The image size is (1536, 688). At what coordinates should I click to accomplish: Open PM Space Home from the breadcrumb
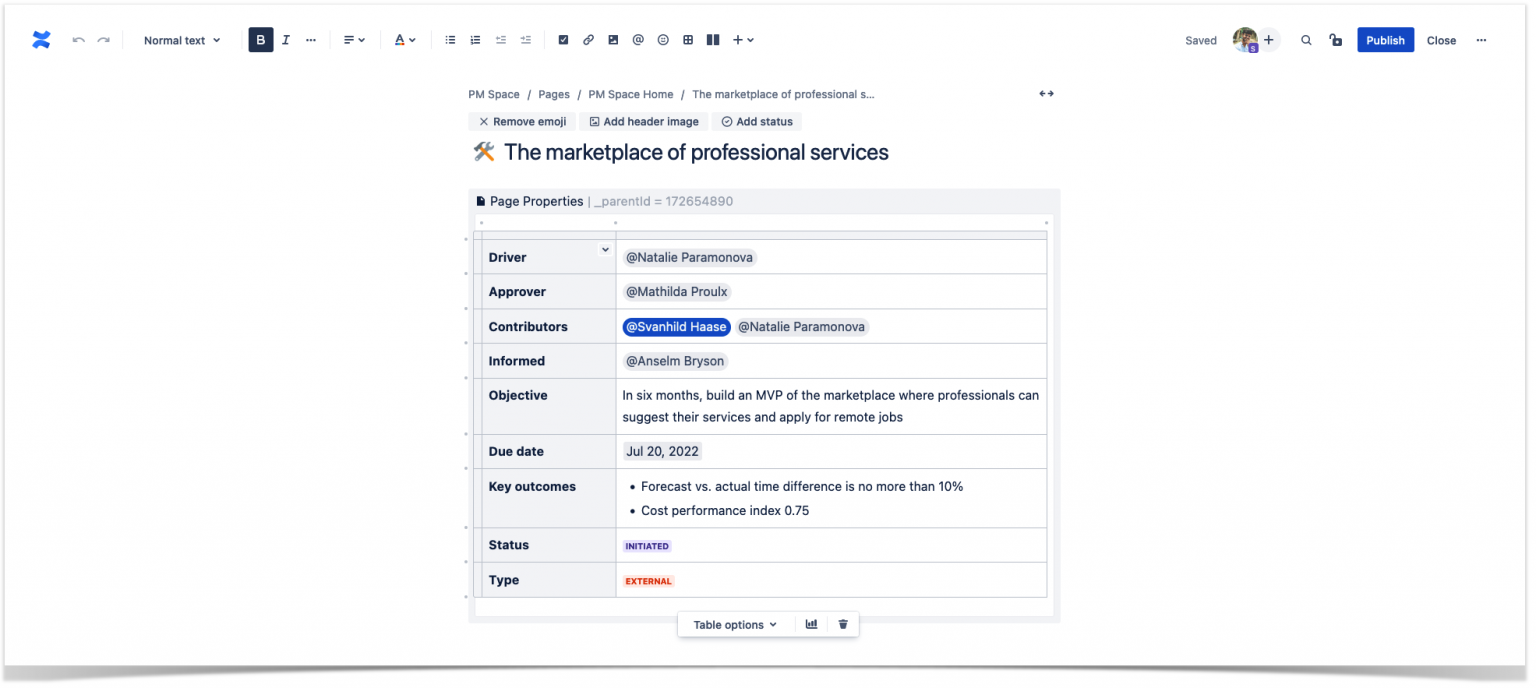[x=630, y=94]
